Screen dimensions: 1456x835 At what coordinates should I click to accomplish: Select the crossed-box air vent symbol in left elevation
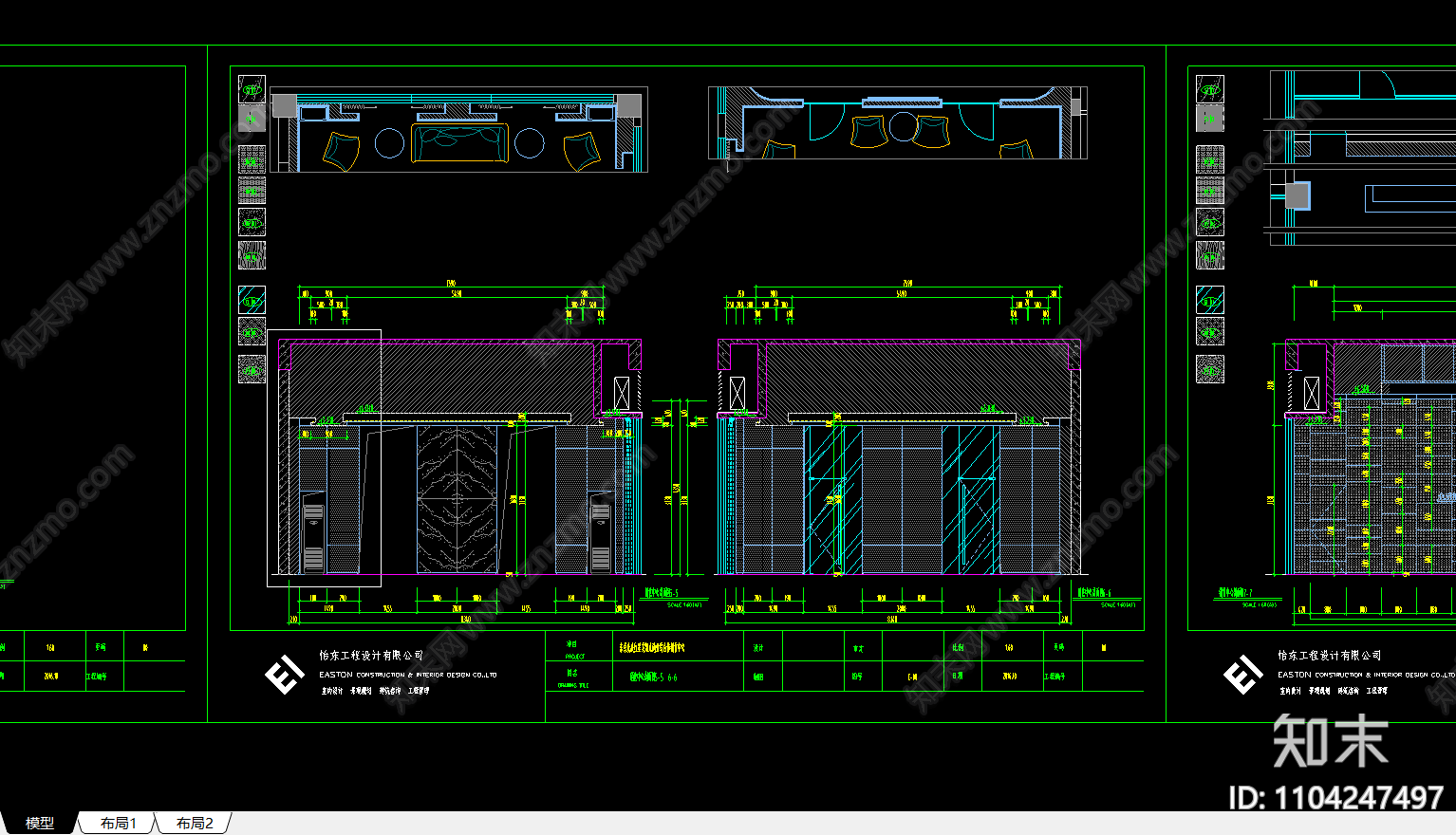point(622,393)
